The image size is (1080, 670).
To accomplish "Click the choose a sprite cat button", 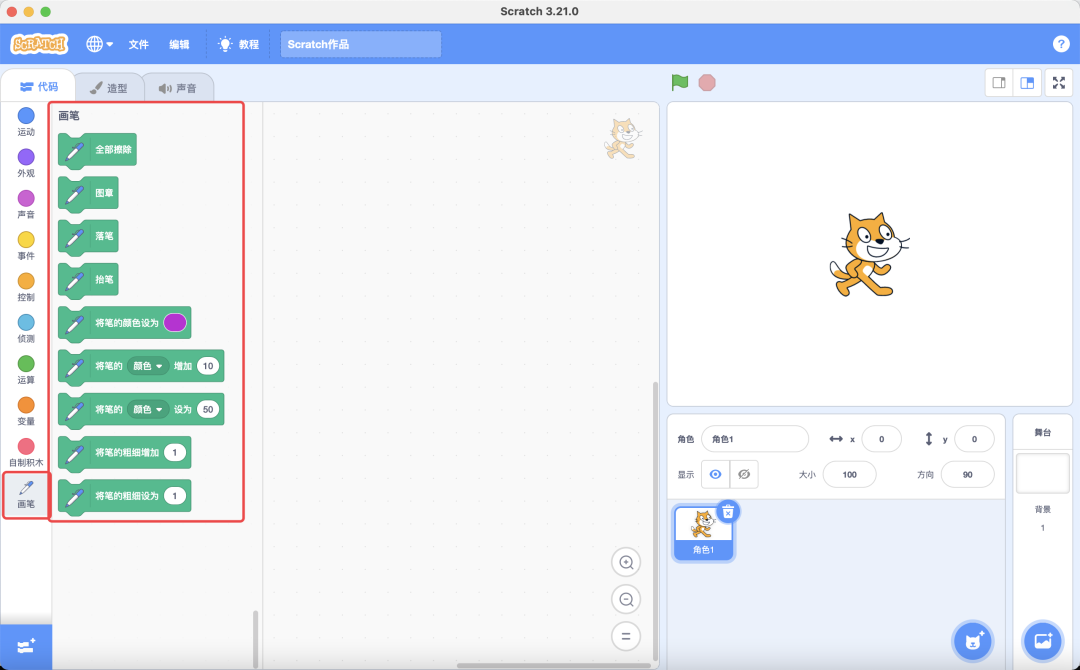I will point(973,641).
